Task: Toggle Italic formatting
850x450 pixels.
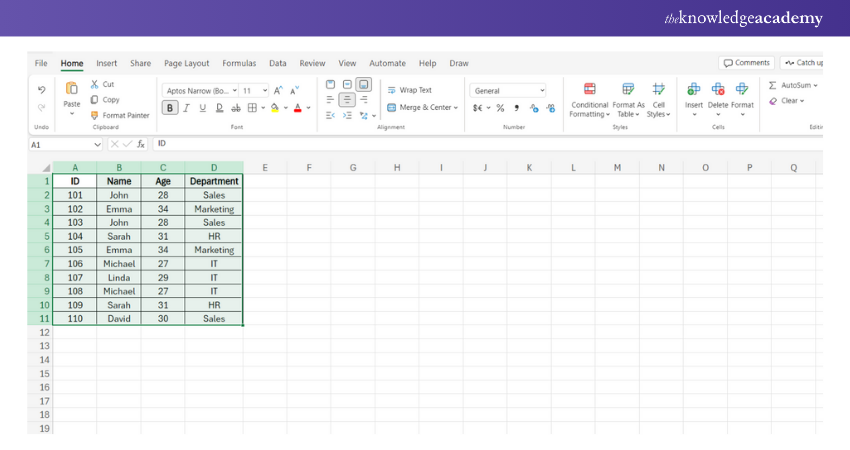Action: [x=186, y=108]
